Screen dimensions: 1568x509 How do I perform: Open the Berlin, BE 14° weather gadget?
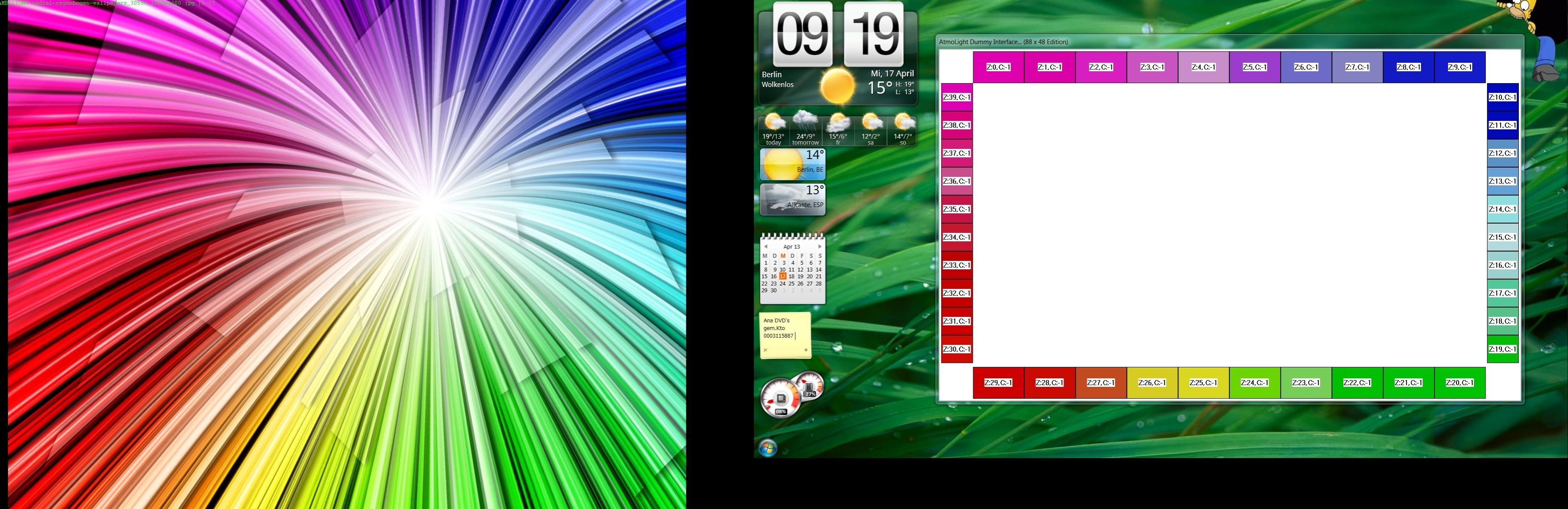pos(793,165)
